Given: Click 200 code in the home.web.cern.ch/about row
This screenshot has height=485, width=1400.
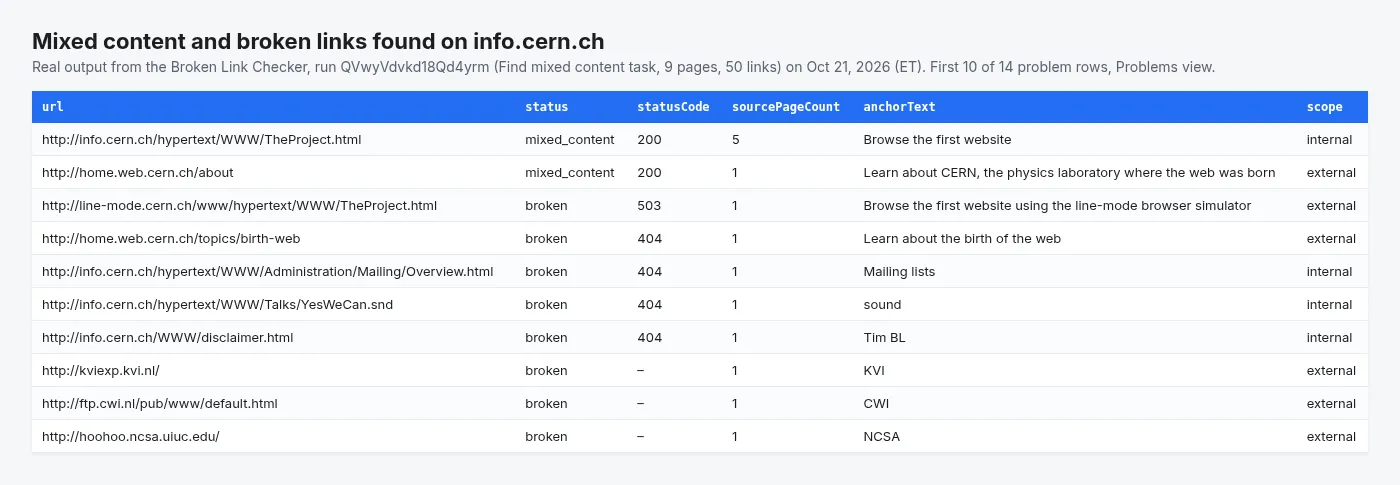Looking at the screenshot, I should pyautogui.click(x=649, y=173).
